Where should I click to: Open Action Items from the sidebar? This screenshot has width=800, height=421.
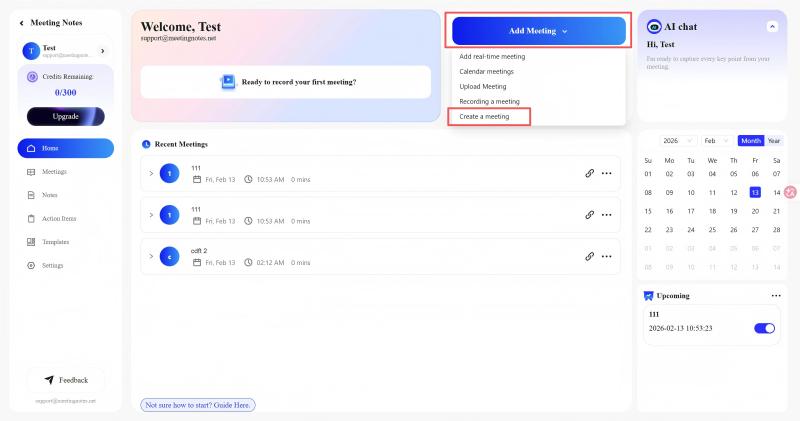coord(58,218)
